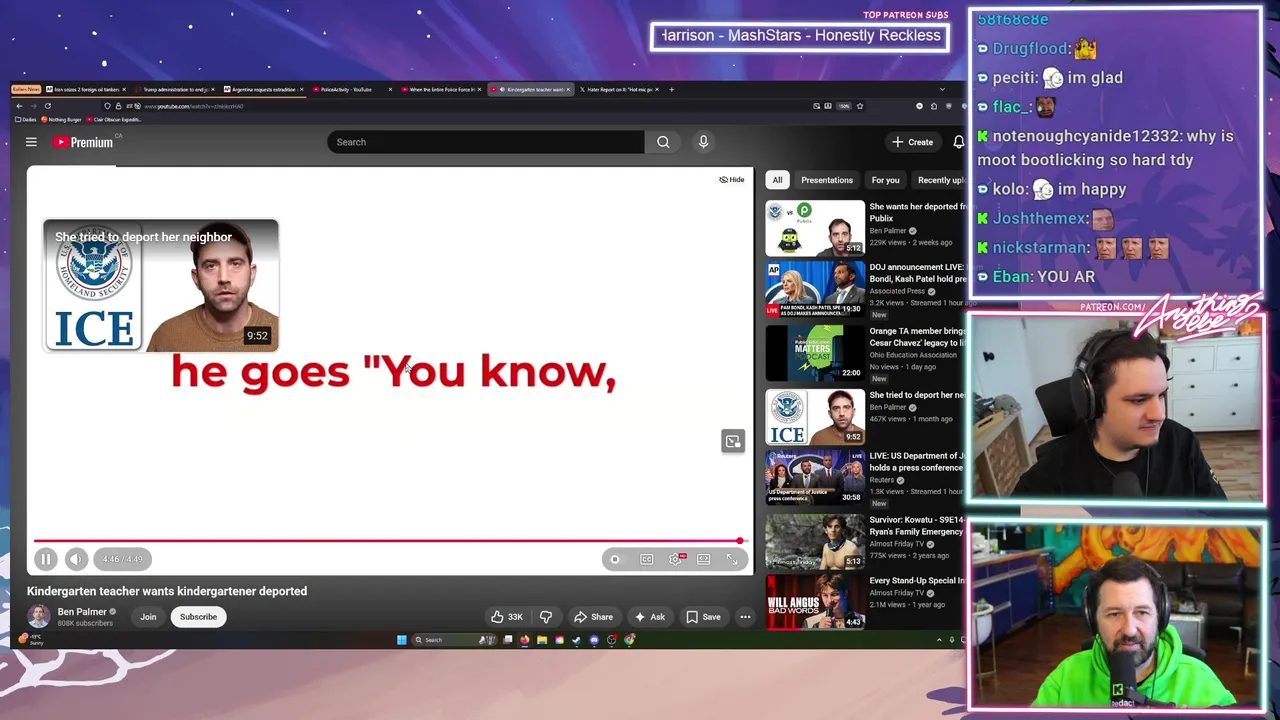The width and height of the screenshot is (1280, 720).
Task: Open DOJ announcement LIVE video thumbnail
Action: coord(815,290)
